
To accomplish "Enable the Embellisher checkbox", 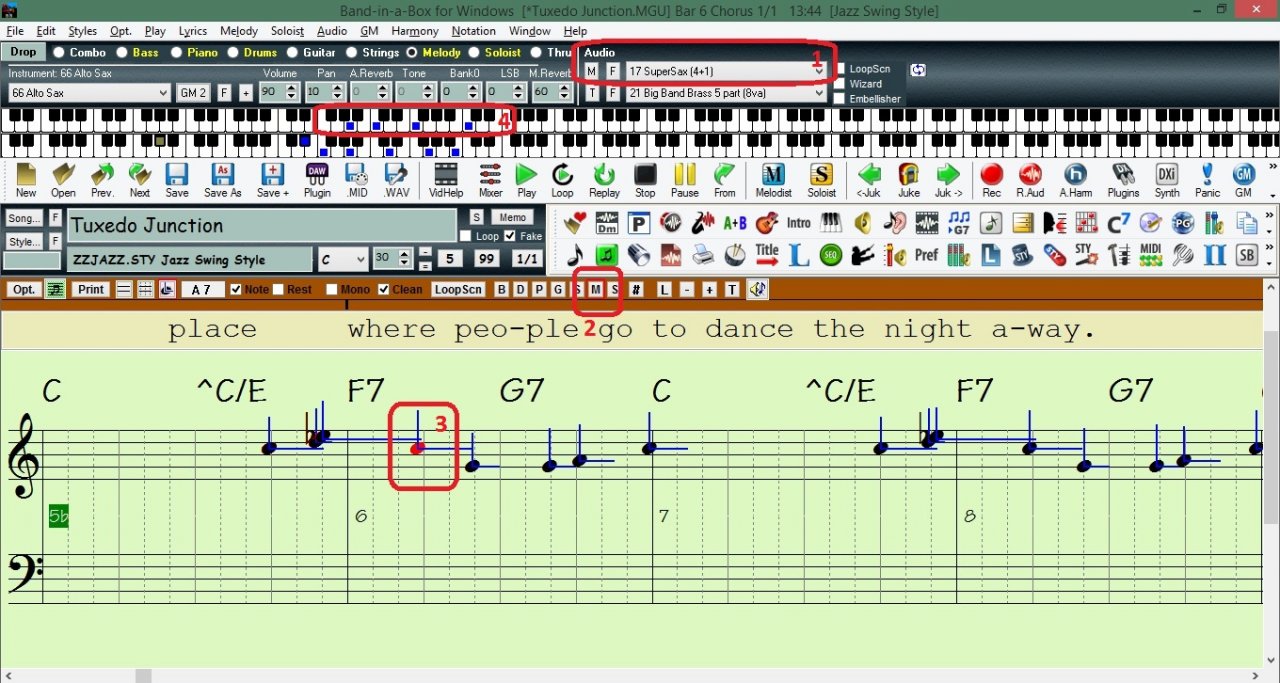I will point(840,99).
